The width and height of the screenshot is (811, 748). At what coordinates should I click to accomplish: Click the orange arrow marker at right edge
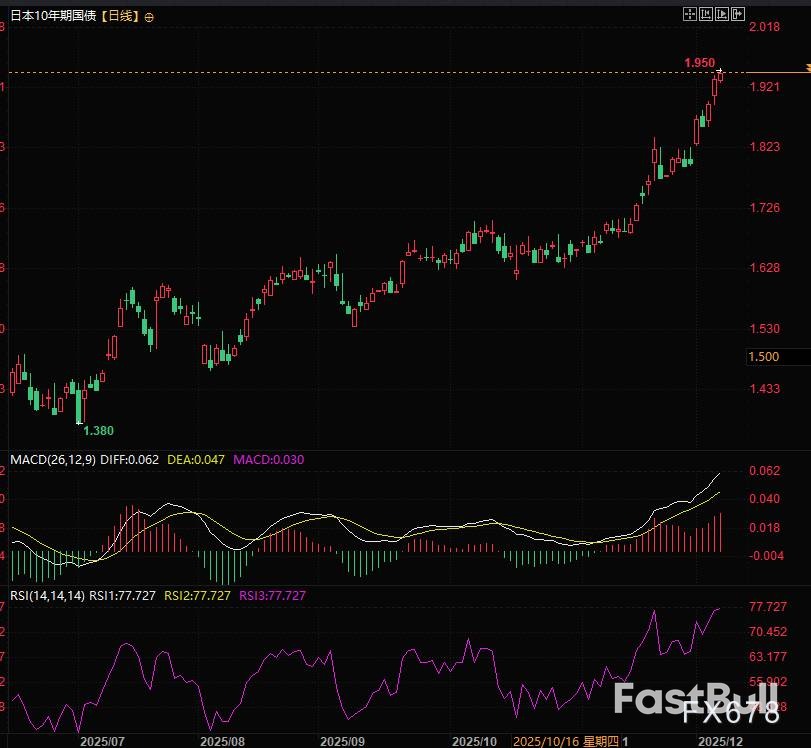pos(806,68)
